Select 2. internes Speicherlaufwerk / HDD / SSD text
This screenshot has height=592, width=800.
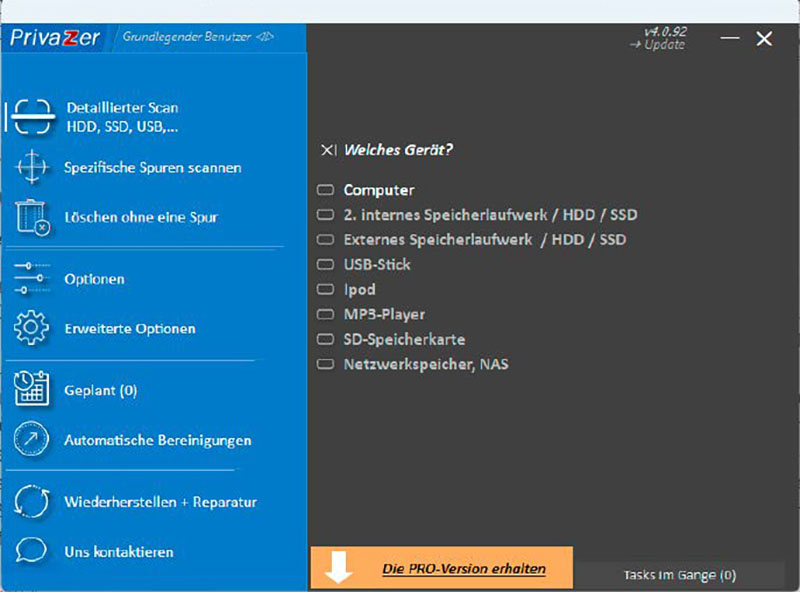point(490,215)
